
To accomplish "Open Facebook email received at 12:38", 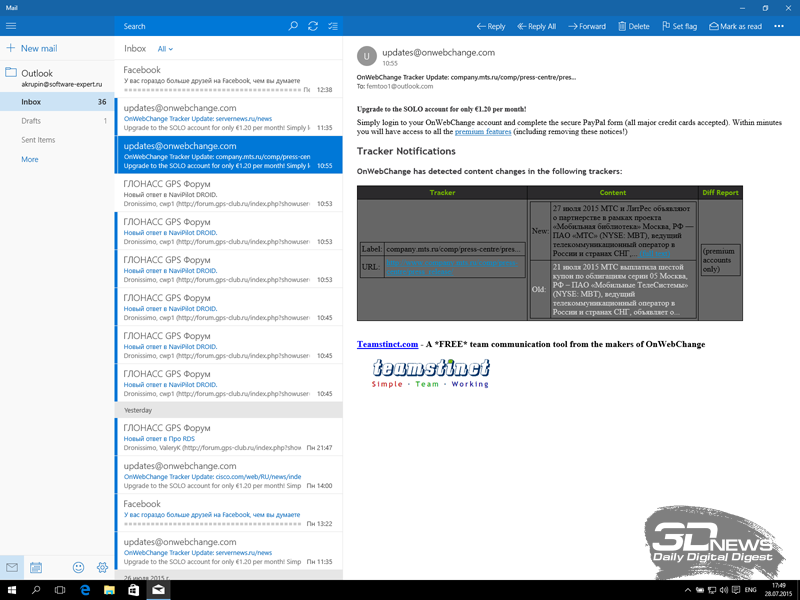I will [229, 79].
